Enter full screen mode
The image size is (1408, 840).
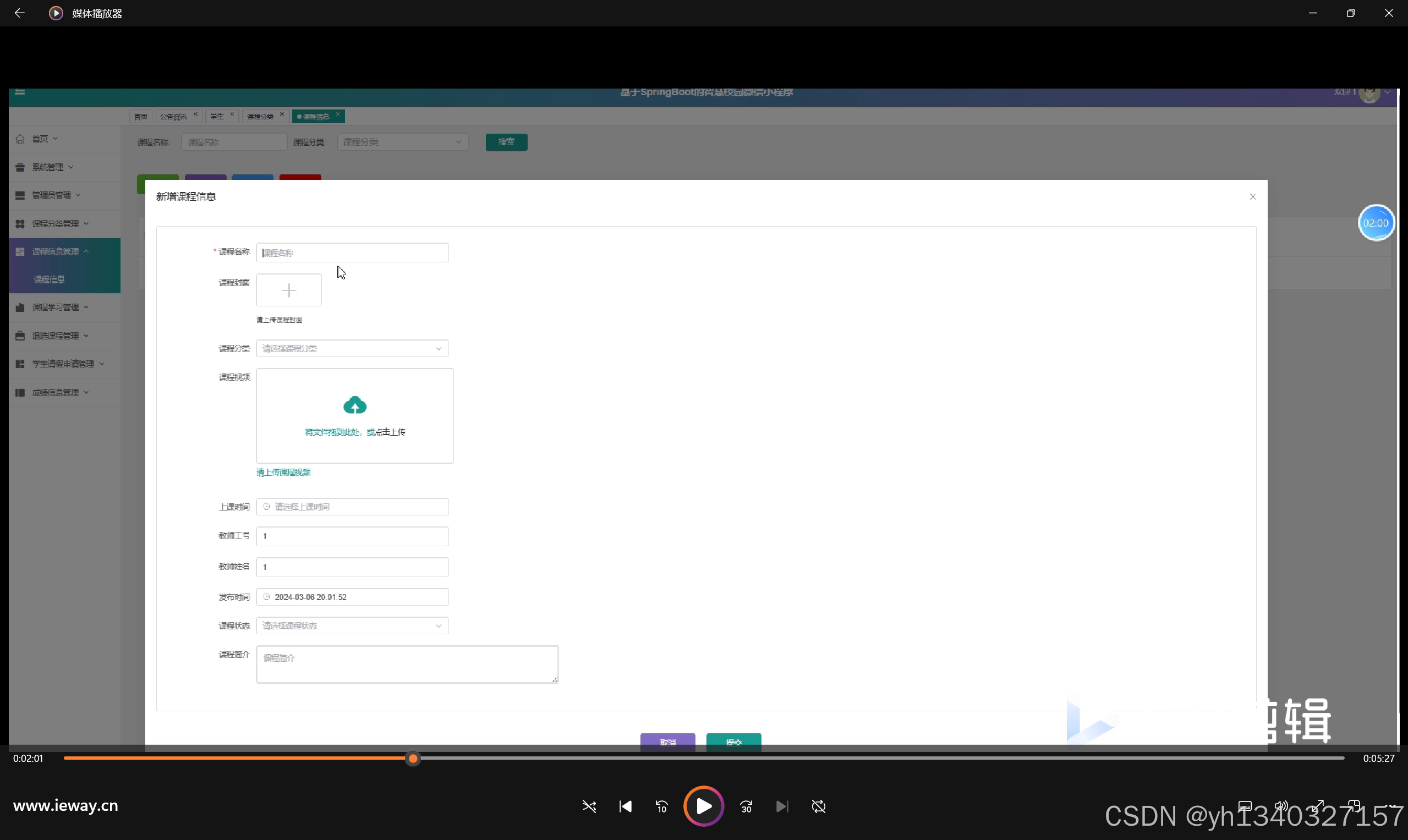point(1318,805)
